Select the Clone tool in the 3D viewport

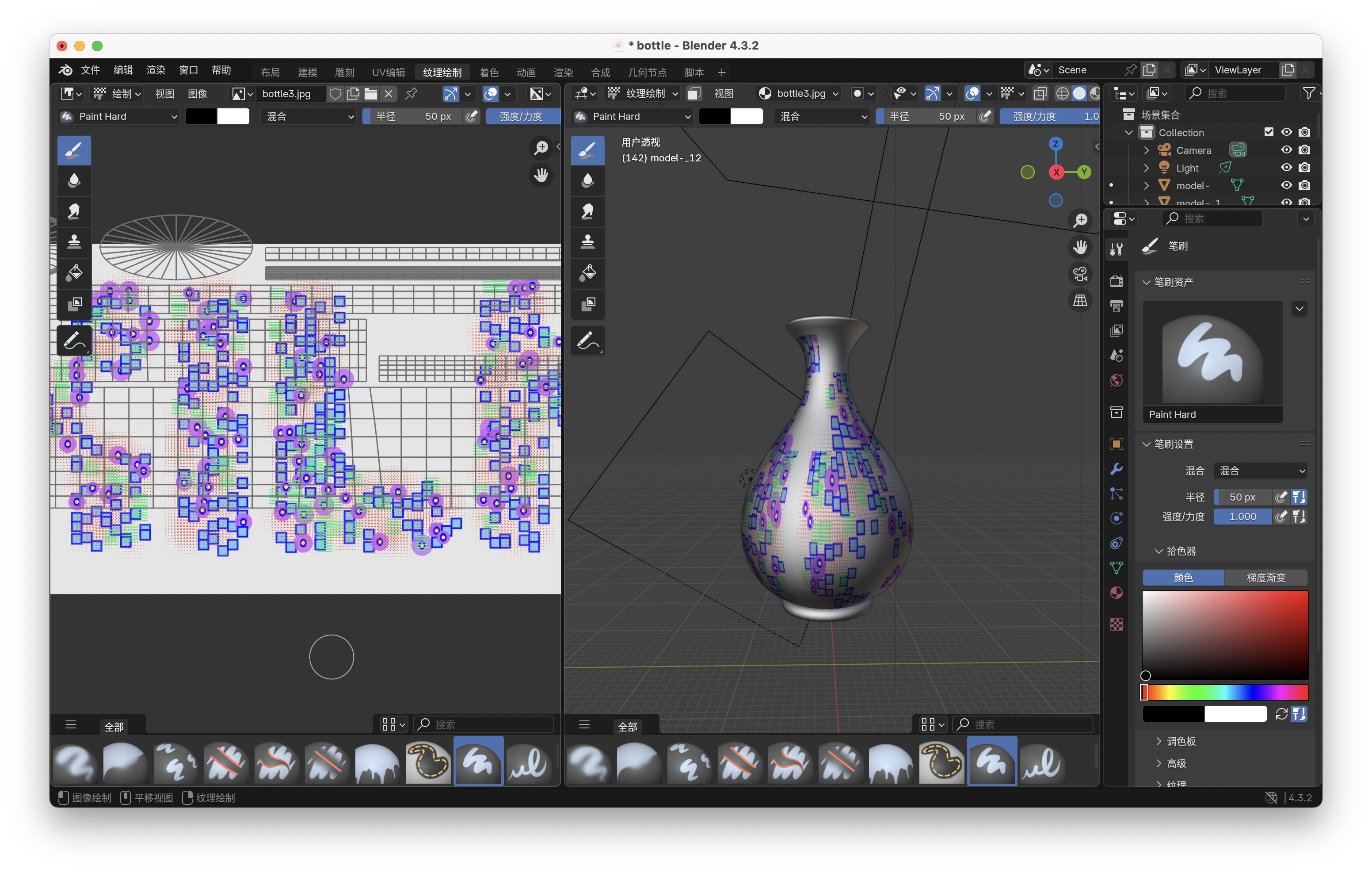(587, 242)
